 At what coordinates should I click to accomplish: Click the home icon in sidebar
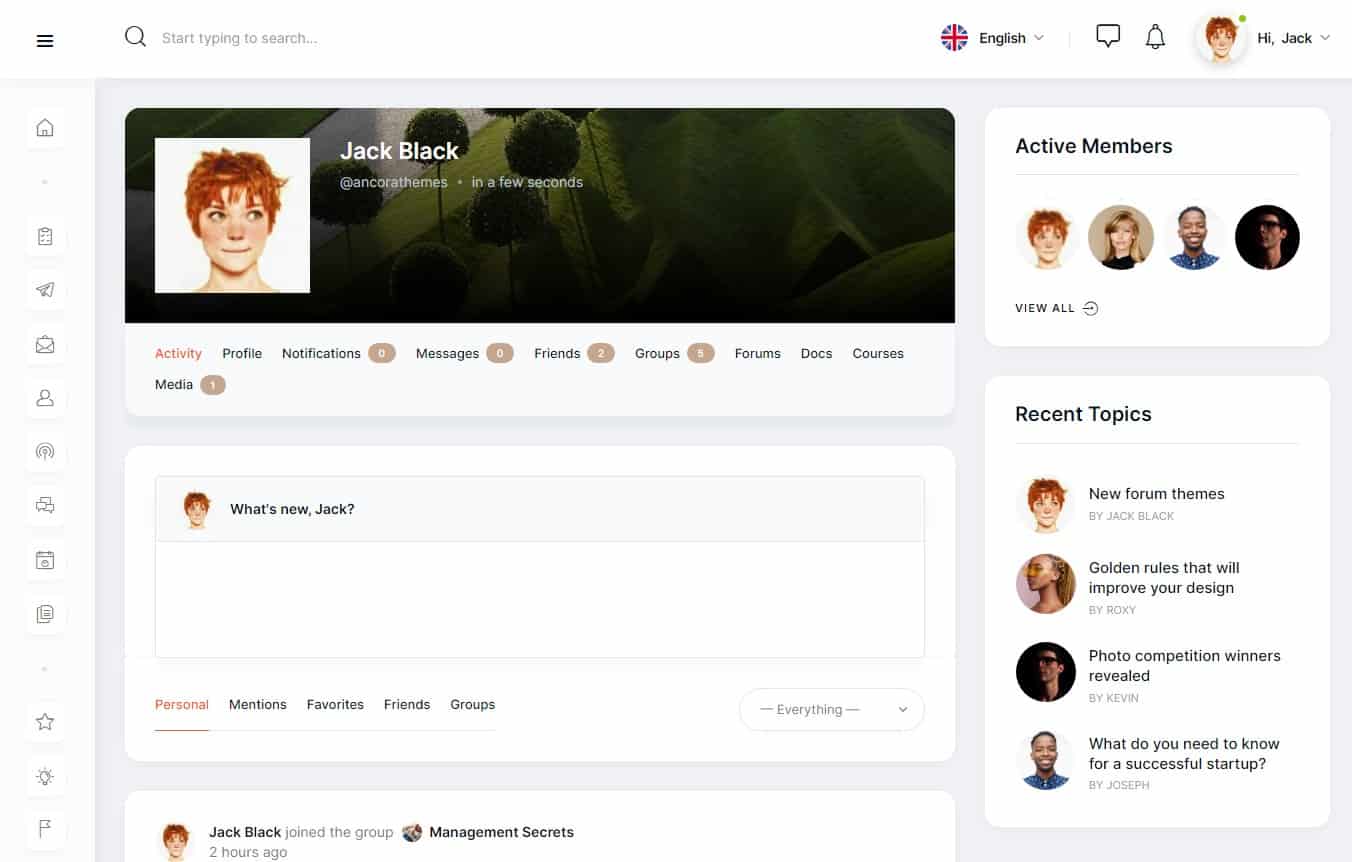click(x=45, y=128)
